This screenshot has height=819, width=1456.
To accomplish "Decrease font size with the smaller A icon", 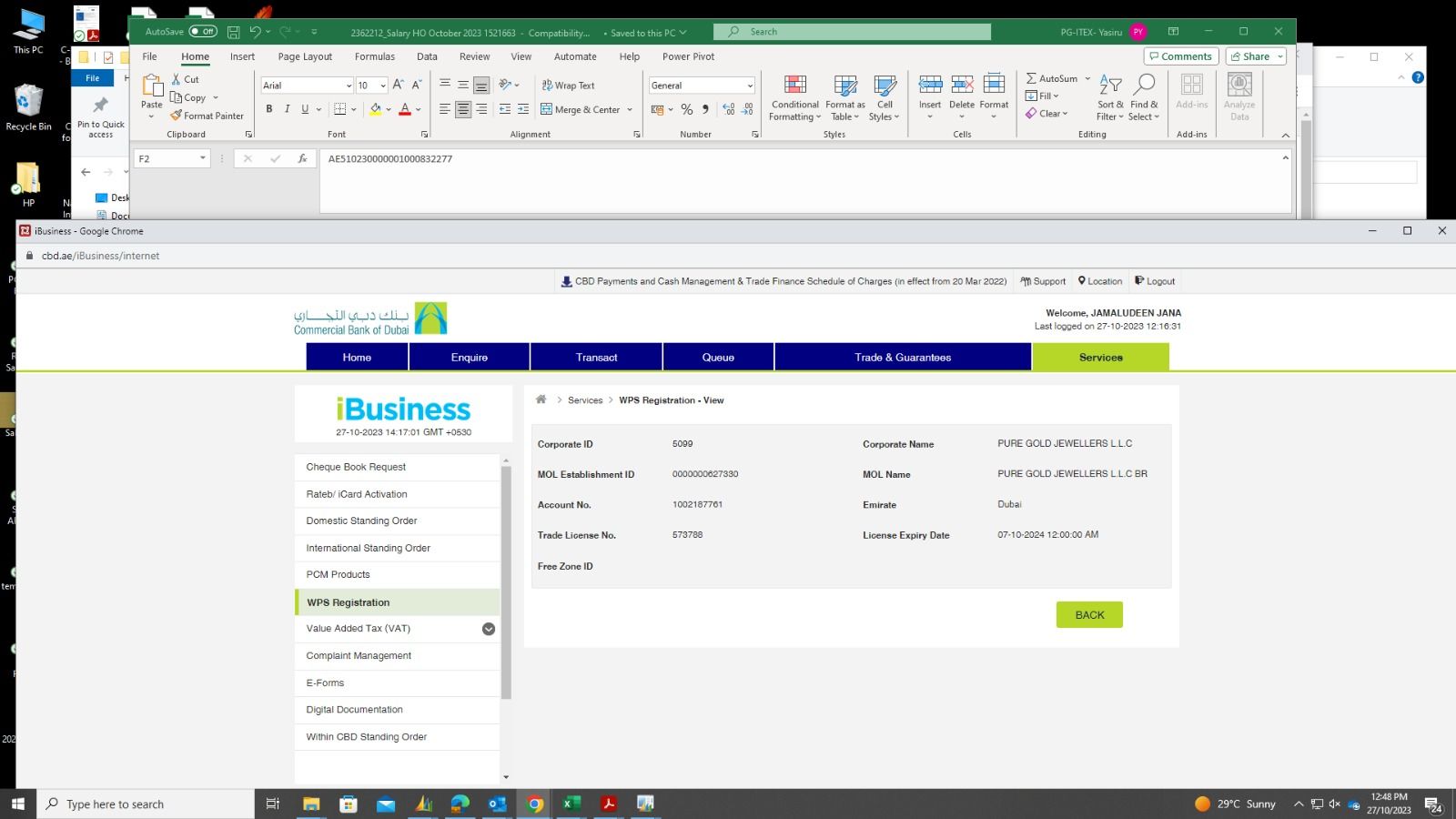I will coord(417,85).
